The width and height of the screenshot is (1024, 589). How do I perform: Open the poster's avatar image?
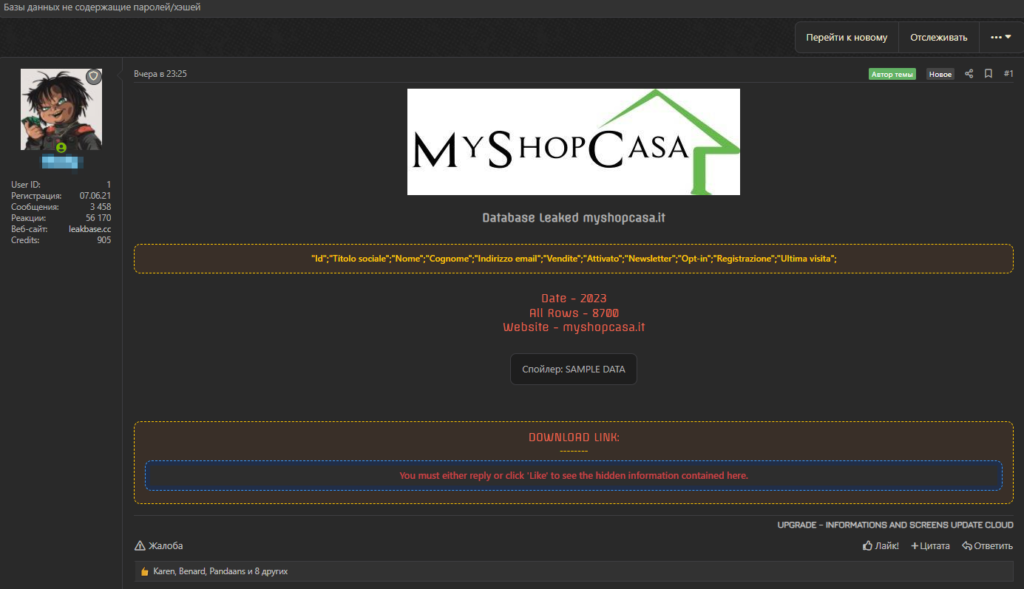tap(61, 110)
